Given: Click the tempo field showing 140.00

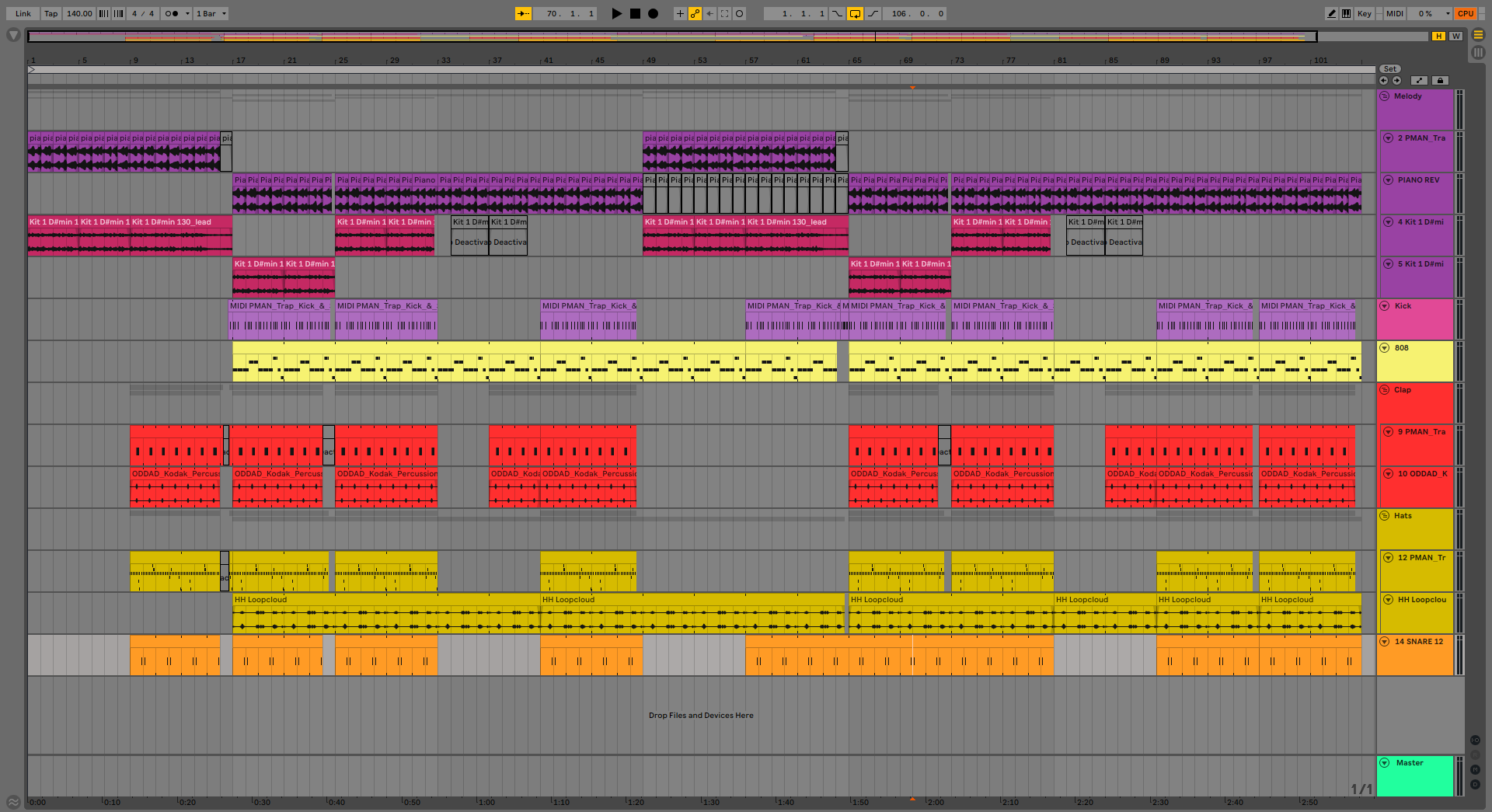Looking at the screenshot, I should coord(79,13).
